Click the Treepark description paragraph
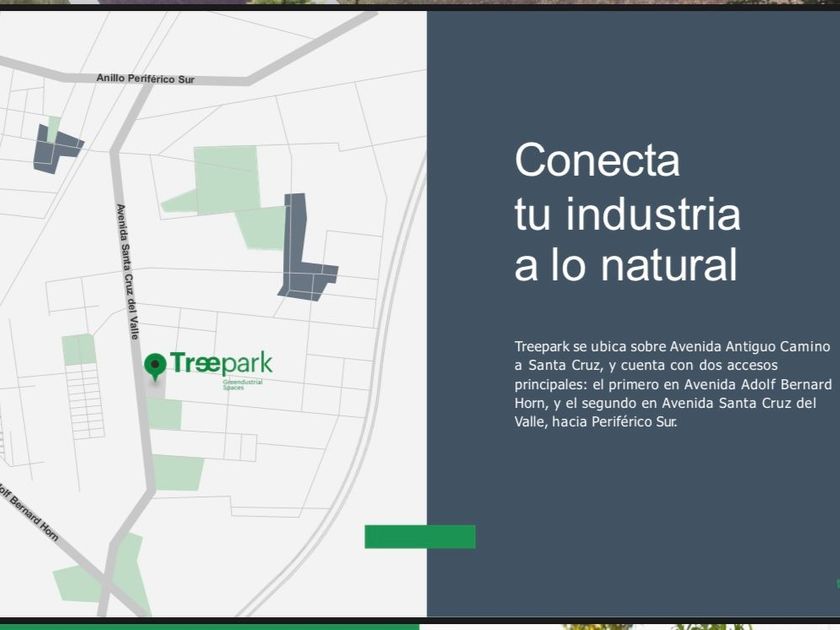The image size is (840, 630). tap(673, 384)
